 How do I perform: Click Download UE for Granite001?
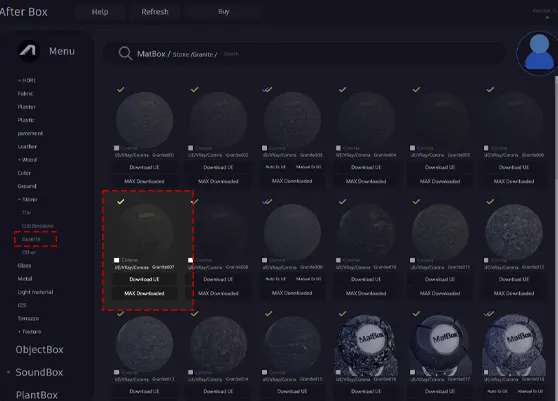[x=144, y=167]
